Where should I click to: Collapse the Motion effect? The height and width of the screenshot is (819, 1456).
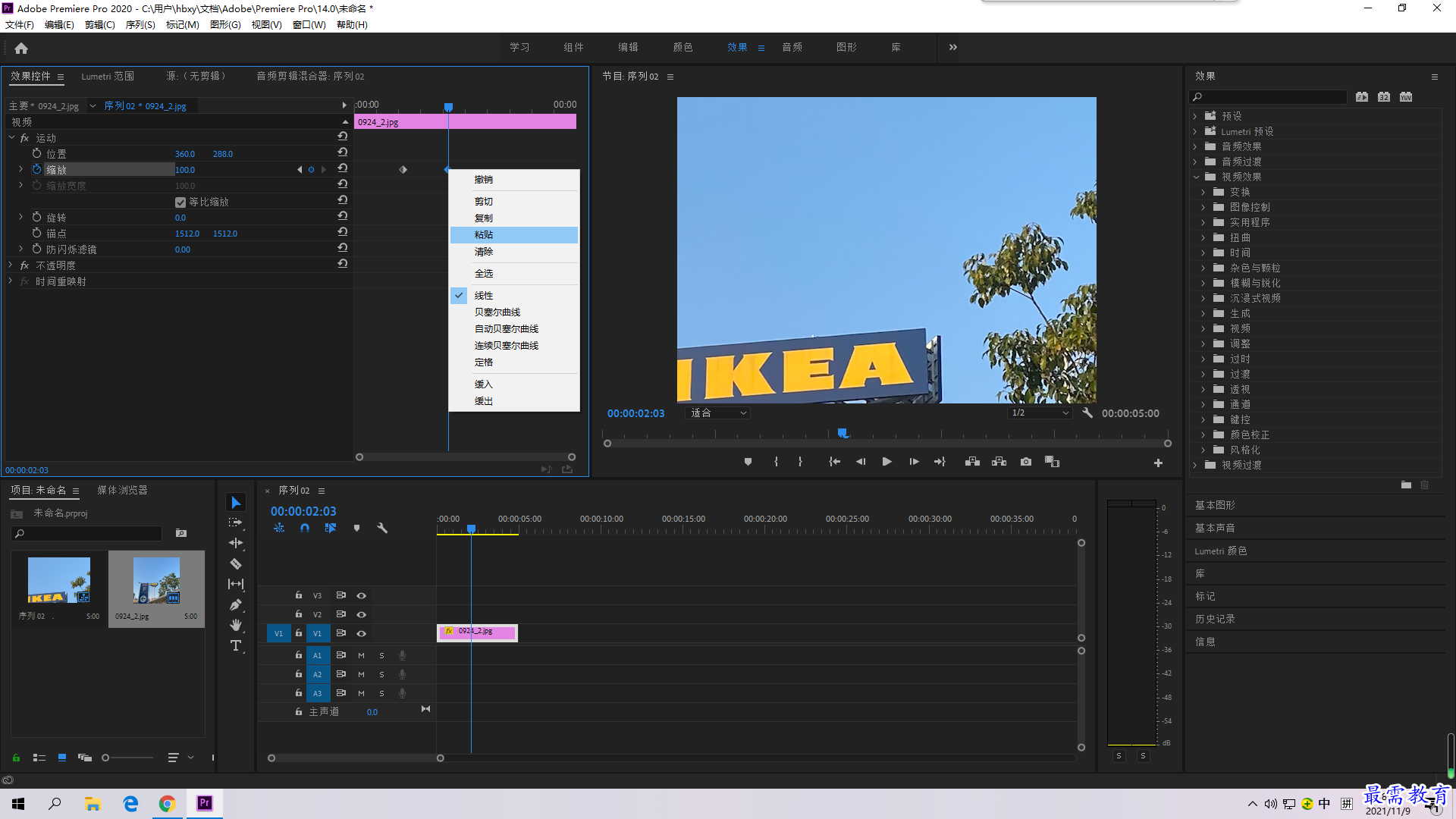pos(11,137)
